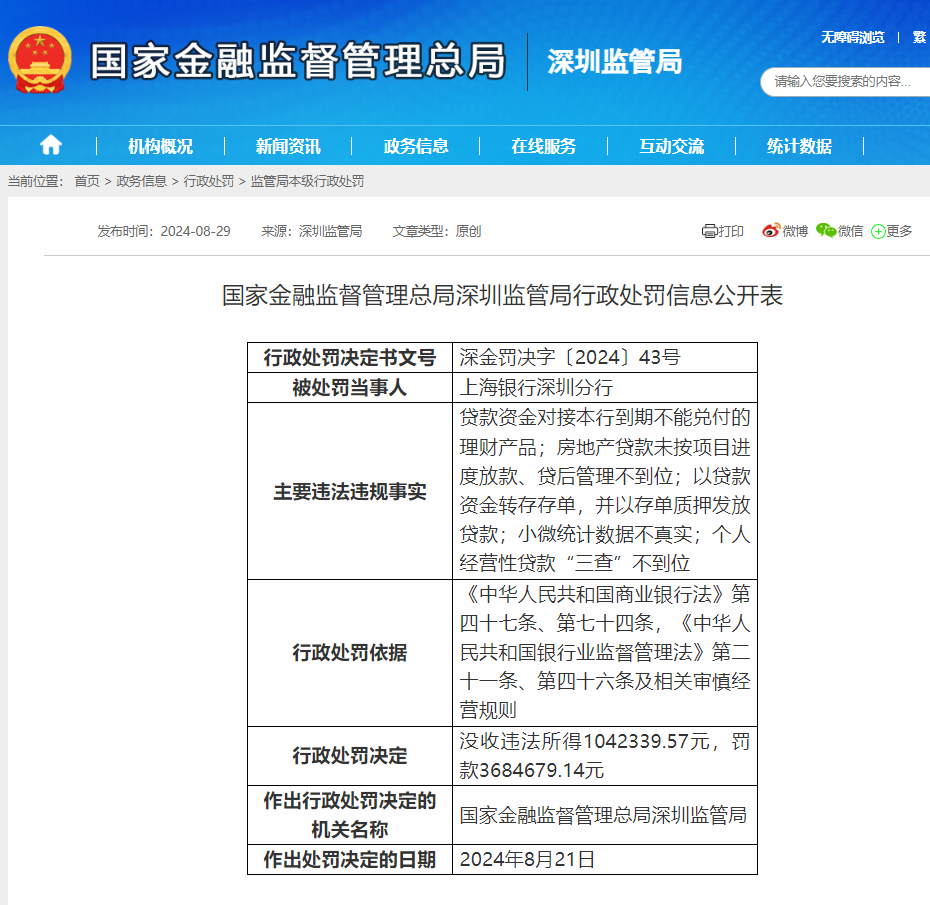
Task: Click 来源：深圳监管局 text
Action: [312, 231]
